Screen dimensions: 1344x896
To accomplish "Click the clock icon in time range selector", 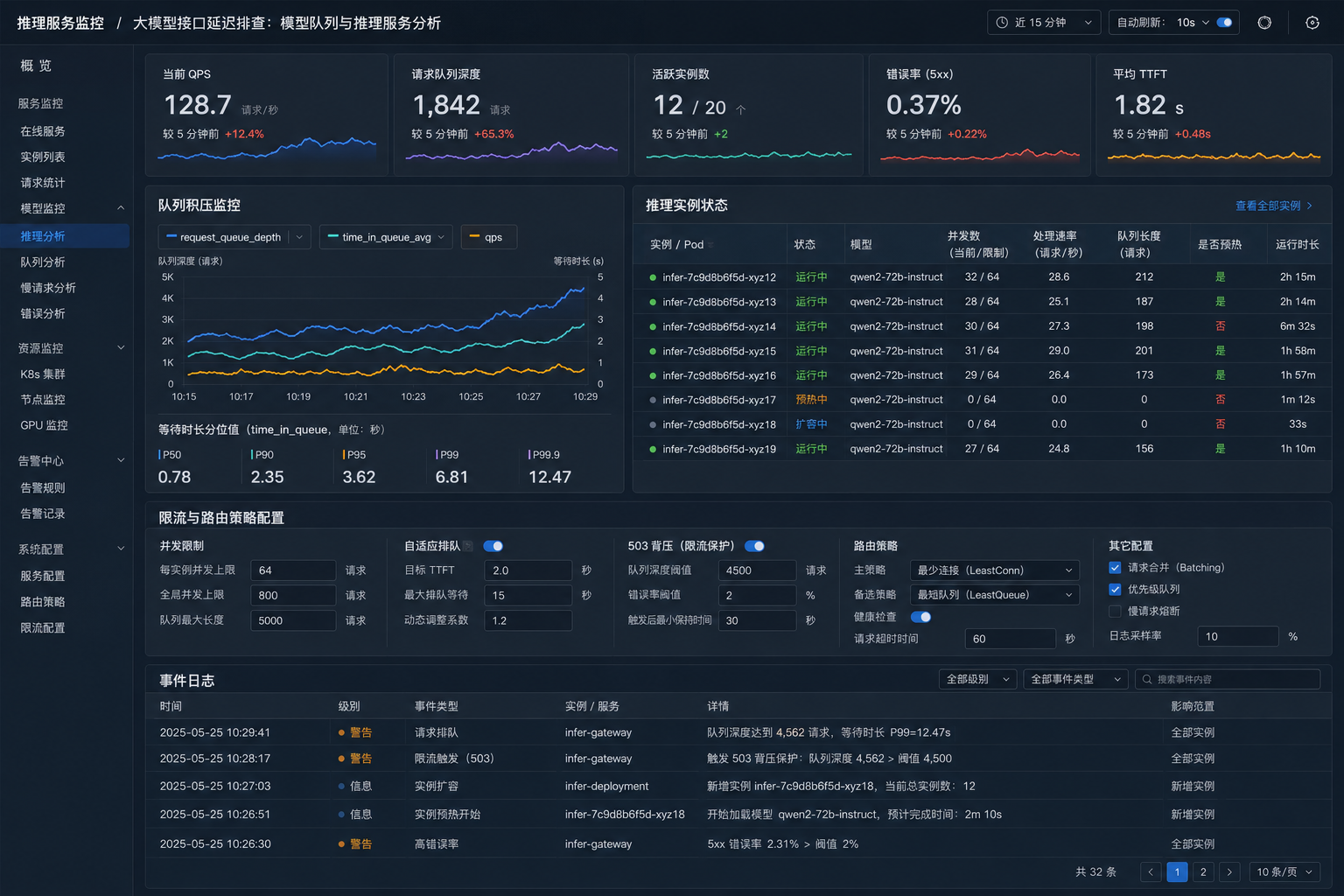I will tap(1003, 23).
